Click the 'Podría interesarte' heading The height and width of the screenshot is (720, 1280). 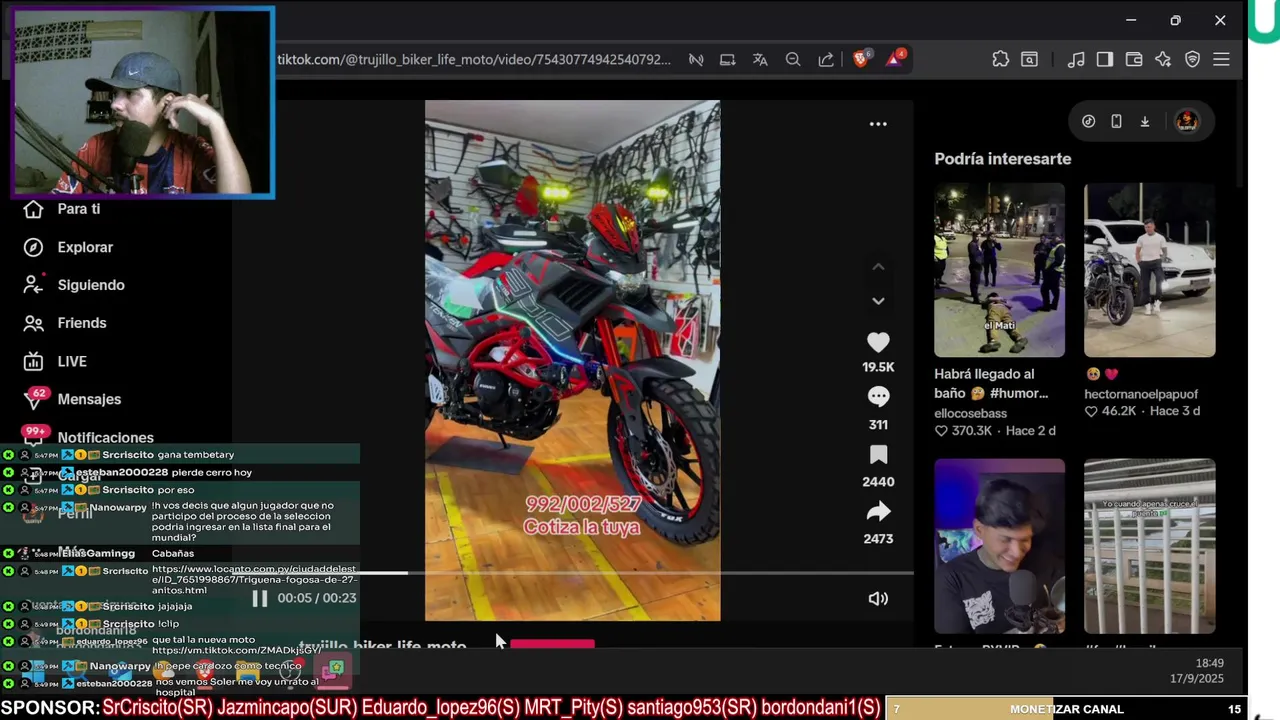pyautogui.click(x=1002, y=159)
